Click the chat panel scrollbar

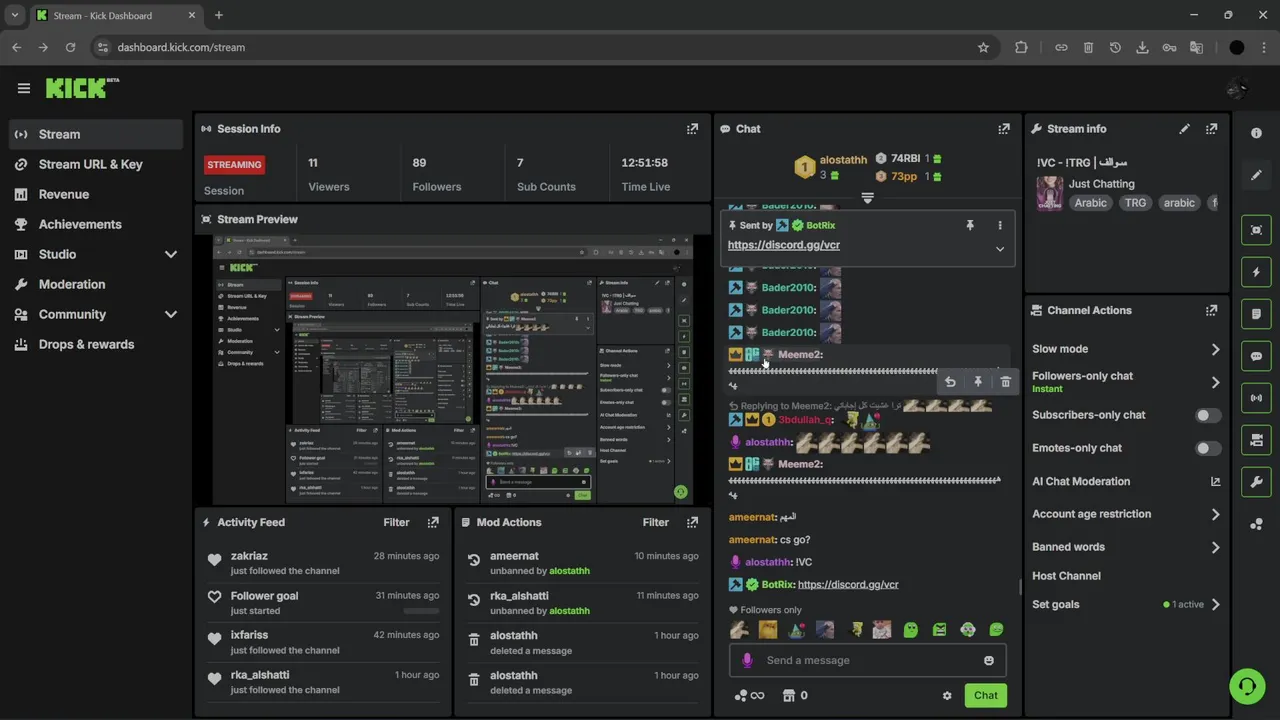tap(1020, 586)
